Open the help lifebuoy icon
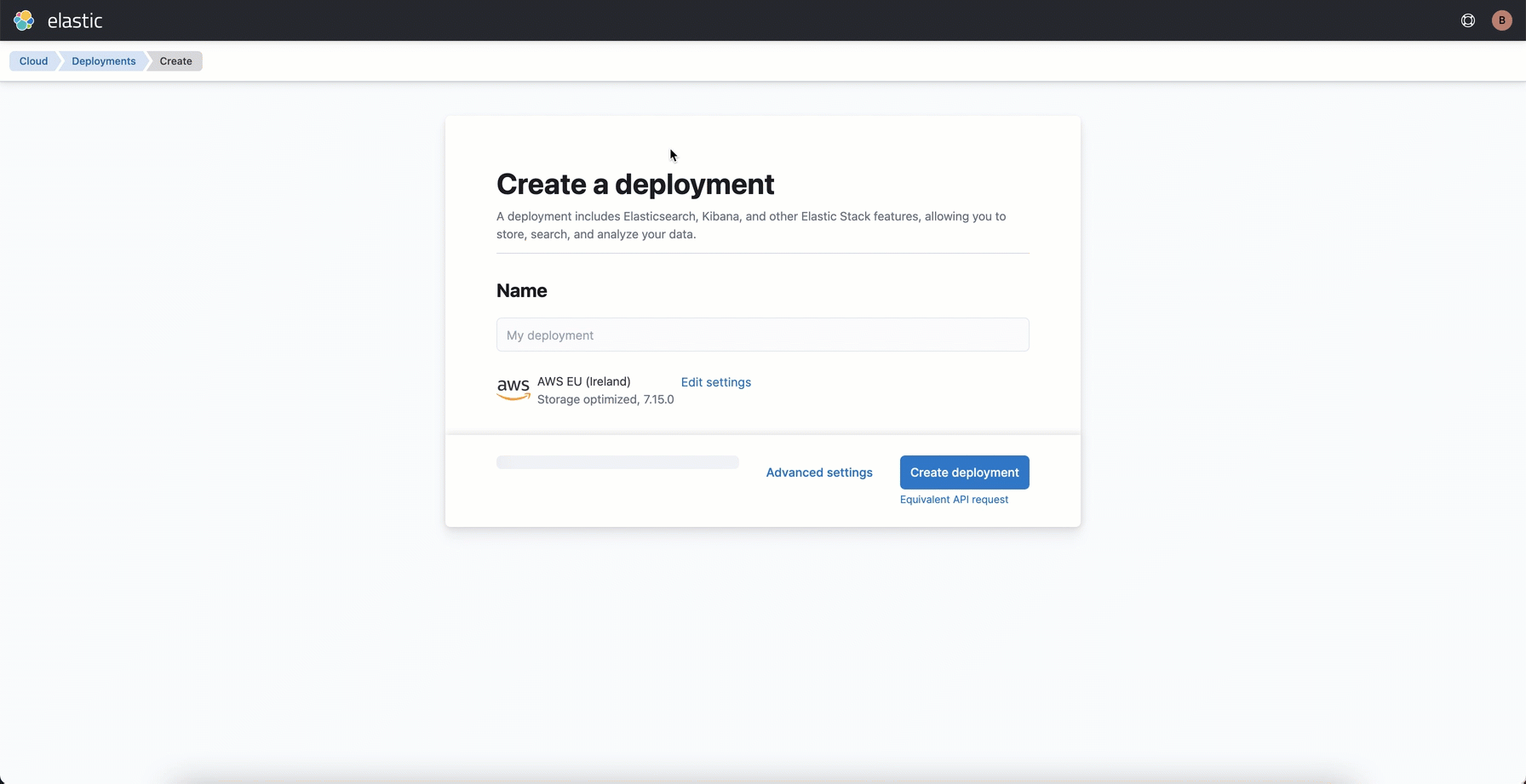 (1468, 20)
